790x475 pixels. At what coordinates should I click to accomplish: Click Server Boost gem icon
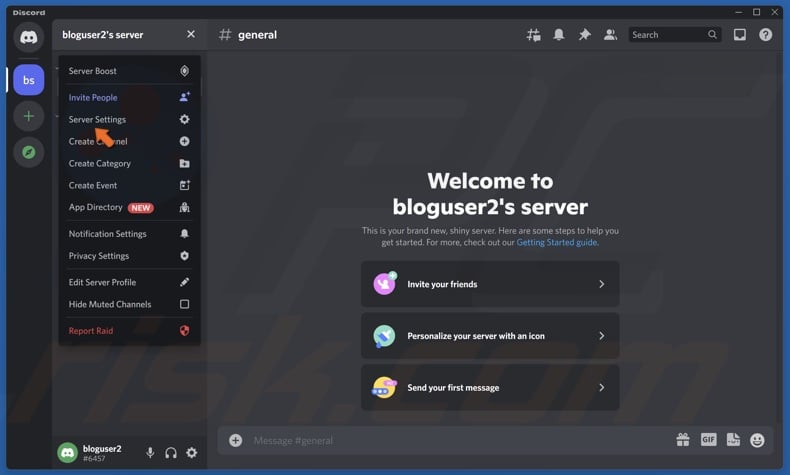[x=185, y=71]
